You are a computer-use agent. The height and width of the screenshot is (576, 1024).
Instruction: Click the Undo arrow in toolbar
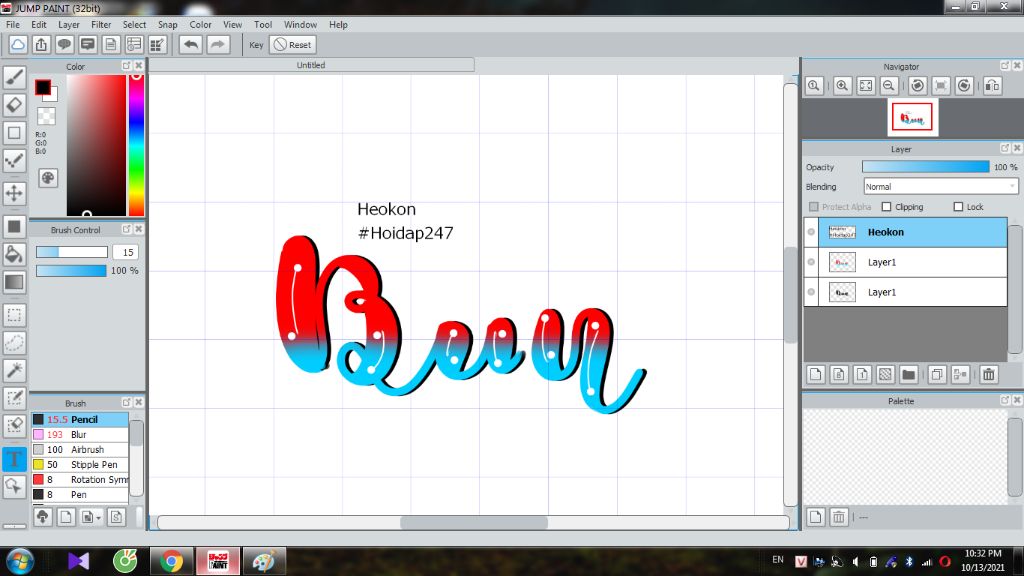point(191,44)
